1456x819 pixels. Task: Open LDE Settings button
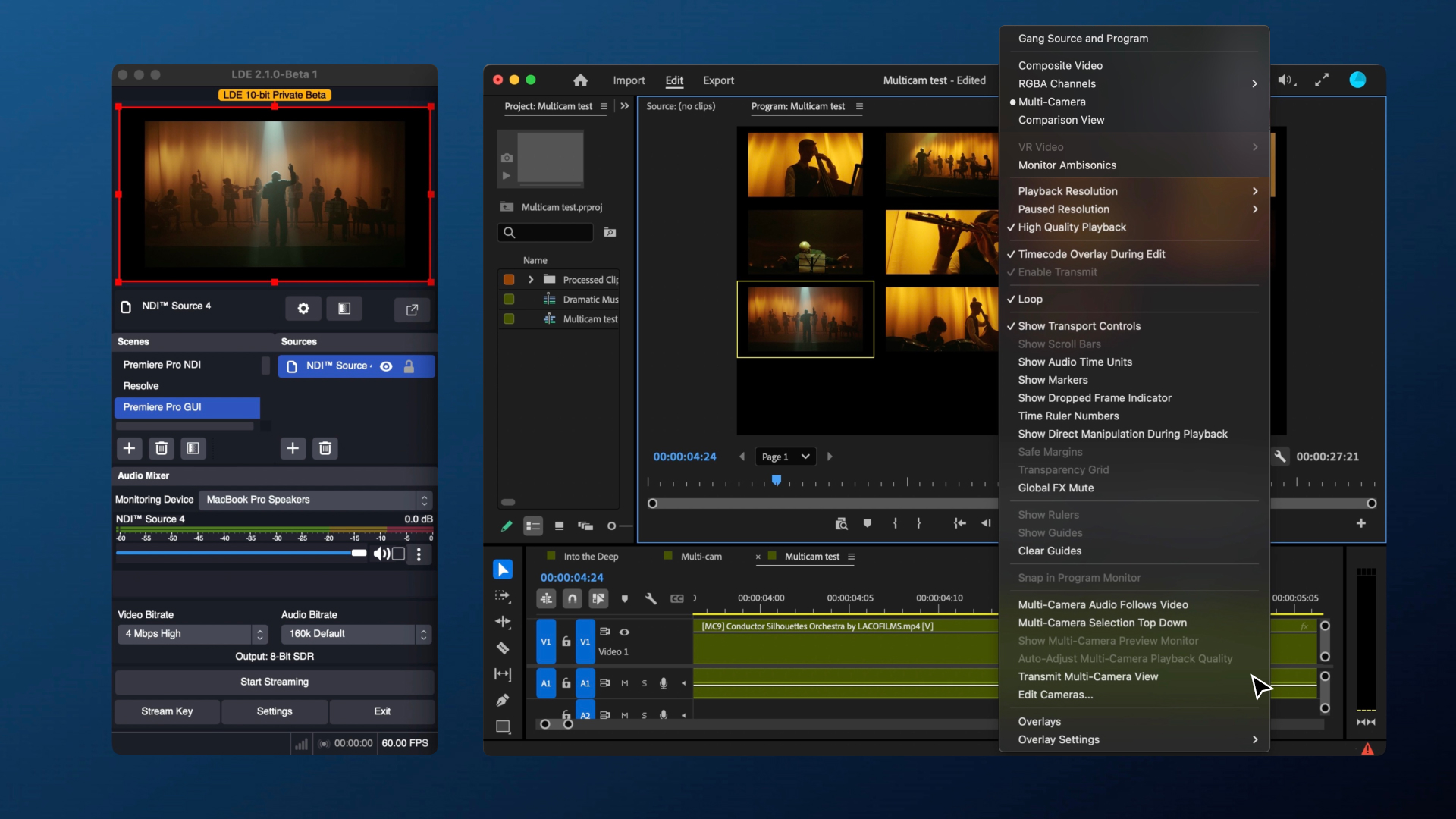click(x=275, y=711)
